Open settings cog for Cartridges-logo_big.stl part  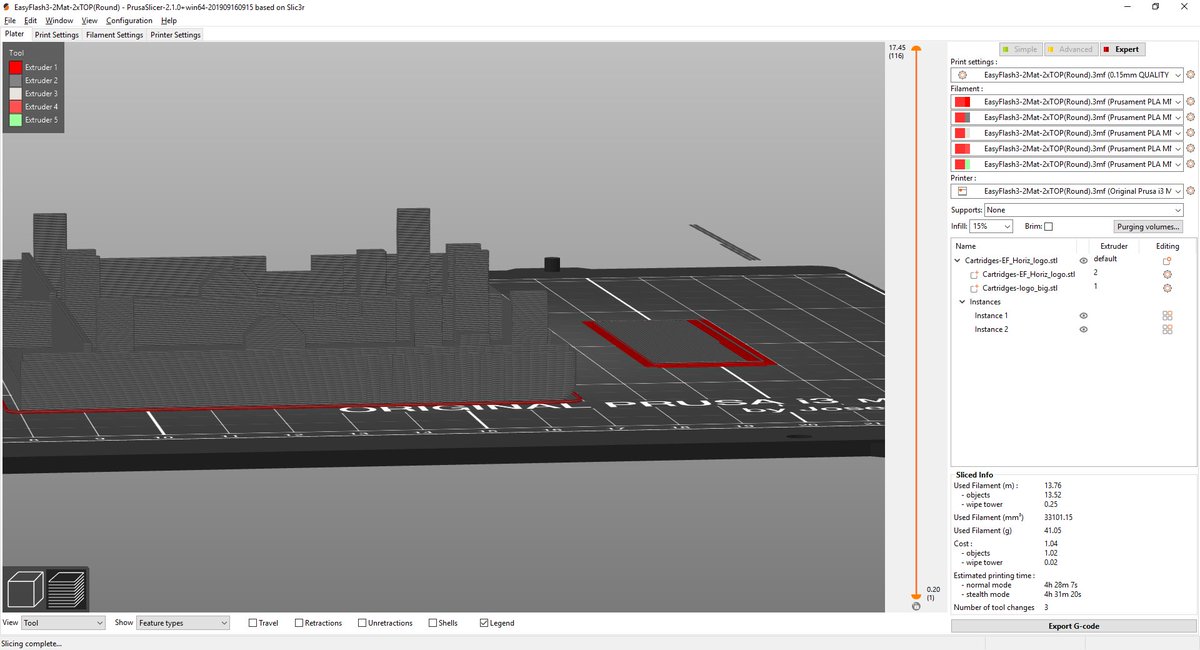point(1167,288)
